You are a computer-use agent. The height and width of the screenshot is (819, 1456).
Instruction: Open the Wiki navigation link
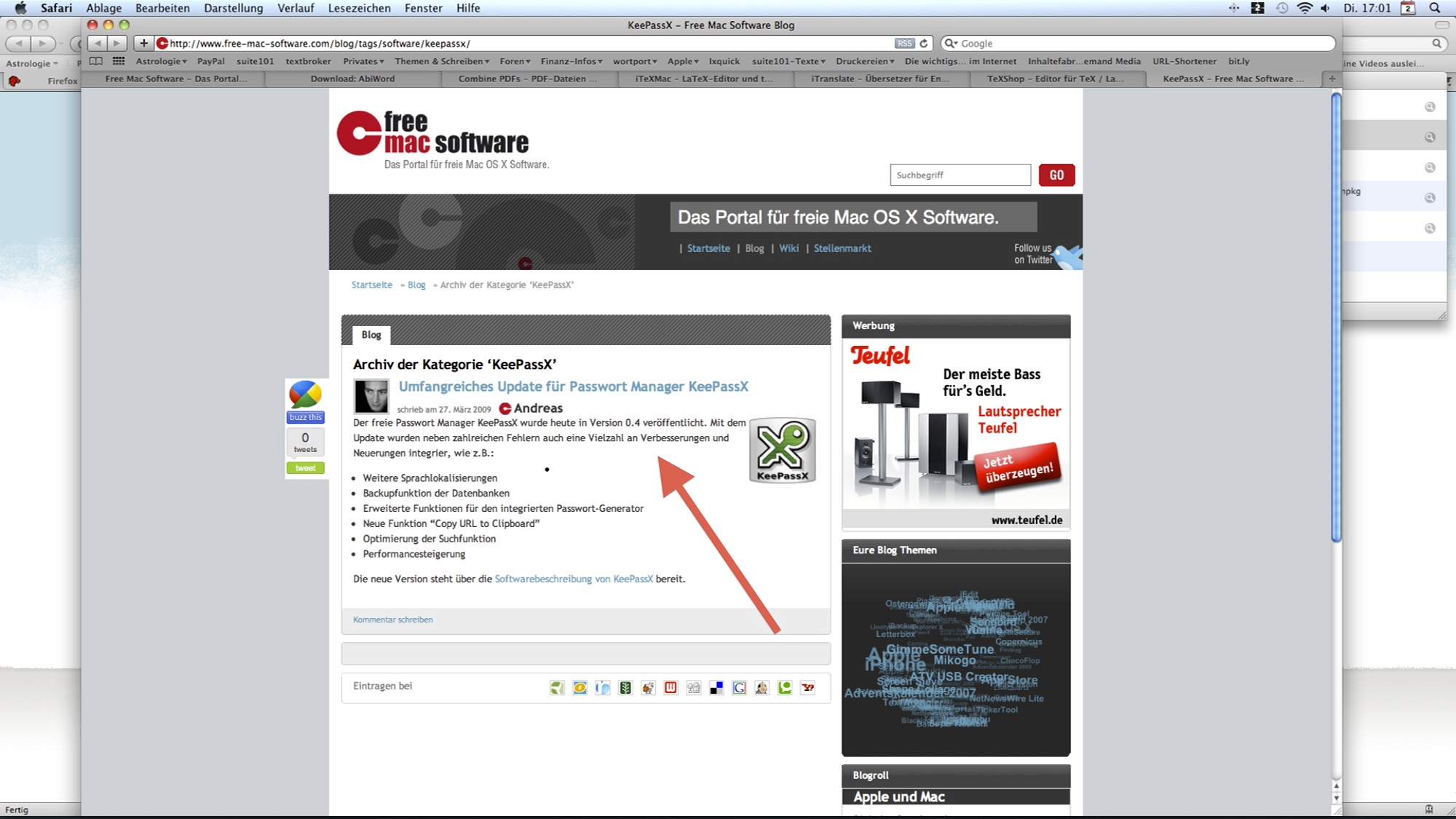pos(788,248)
